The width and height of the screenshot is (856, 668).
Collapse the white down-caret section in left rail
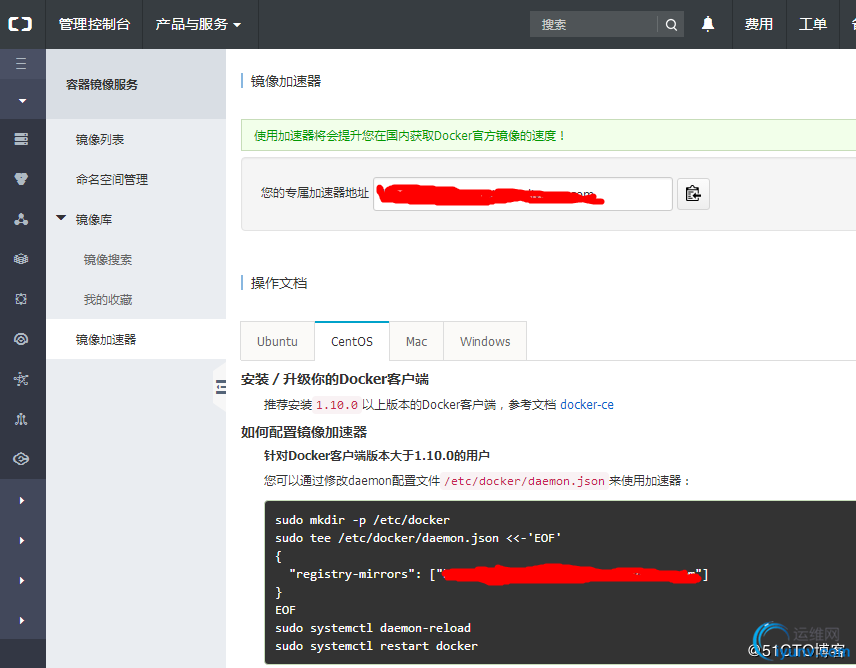click(x=22, y=100)
